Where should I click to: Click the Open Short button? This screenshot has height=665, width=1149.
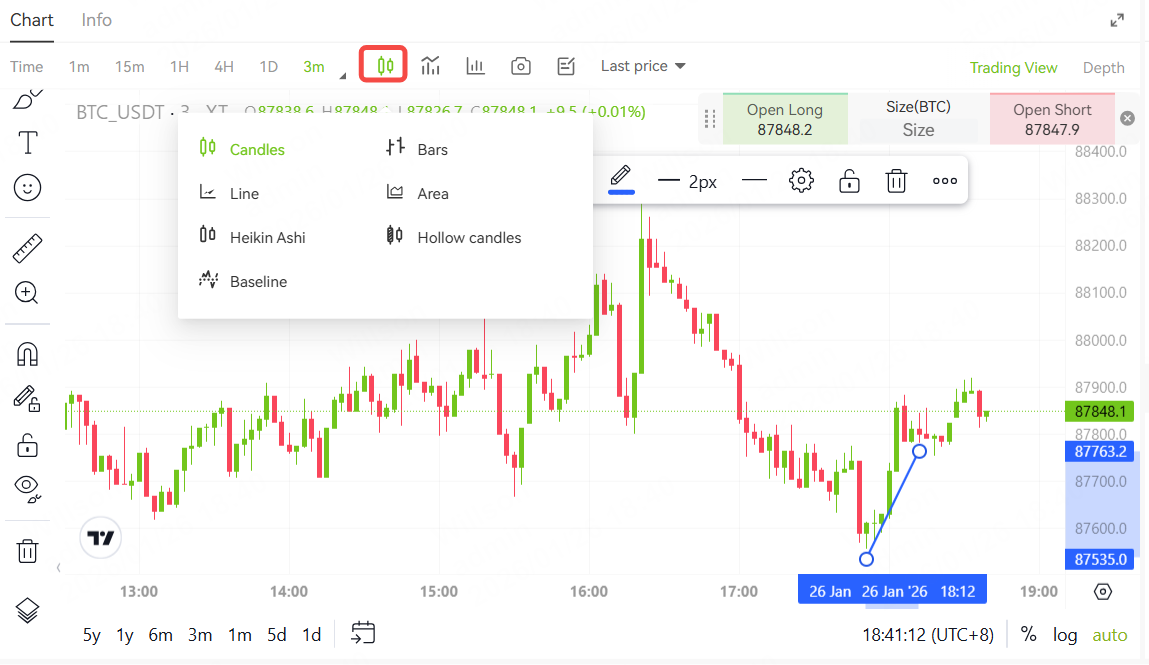click(x=1052, y=119)
